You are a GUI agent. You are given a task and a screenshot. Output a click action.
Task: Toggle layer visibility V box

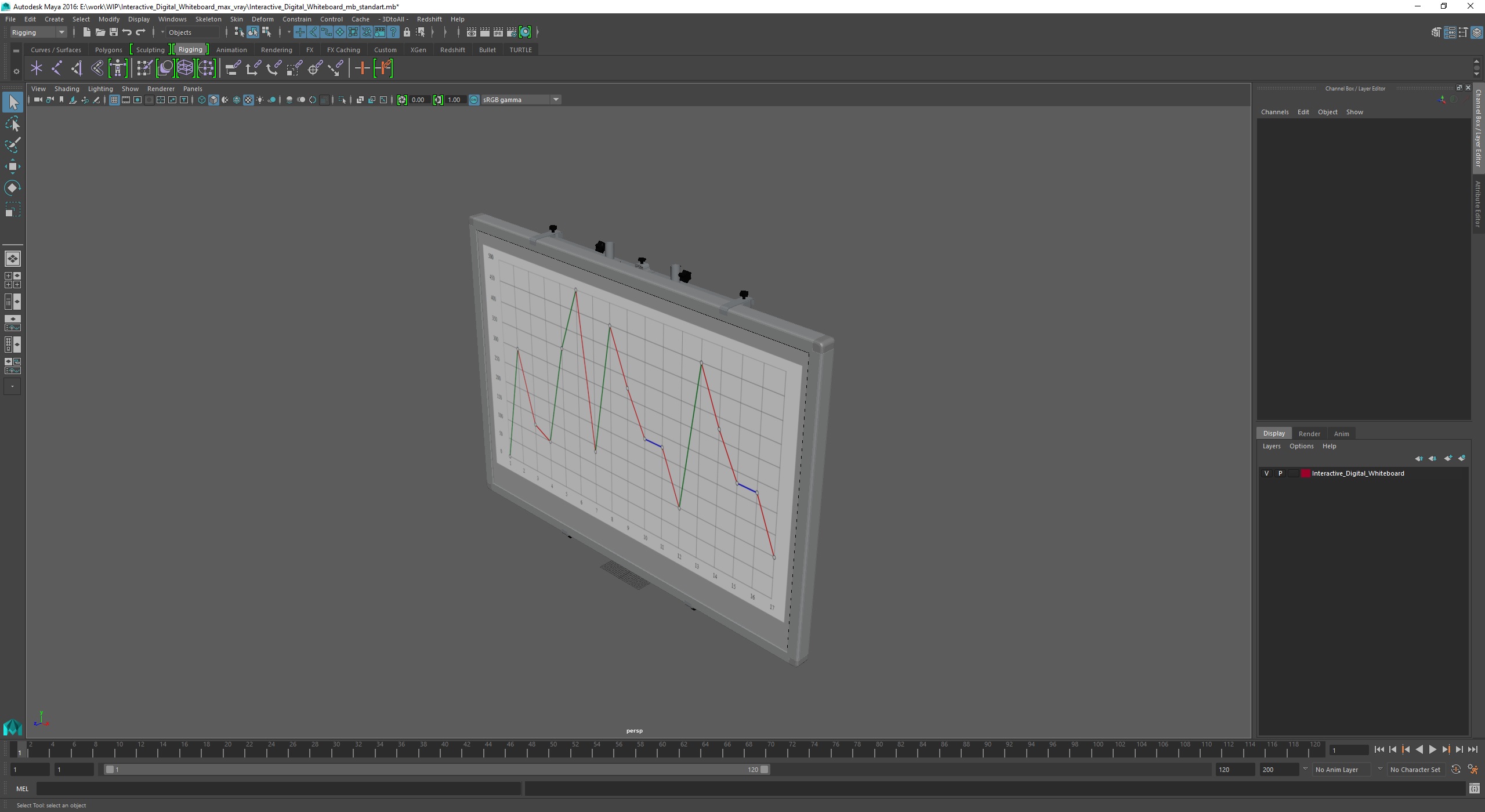coord(1266,473)
